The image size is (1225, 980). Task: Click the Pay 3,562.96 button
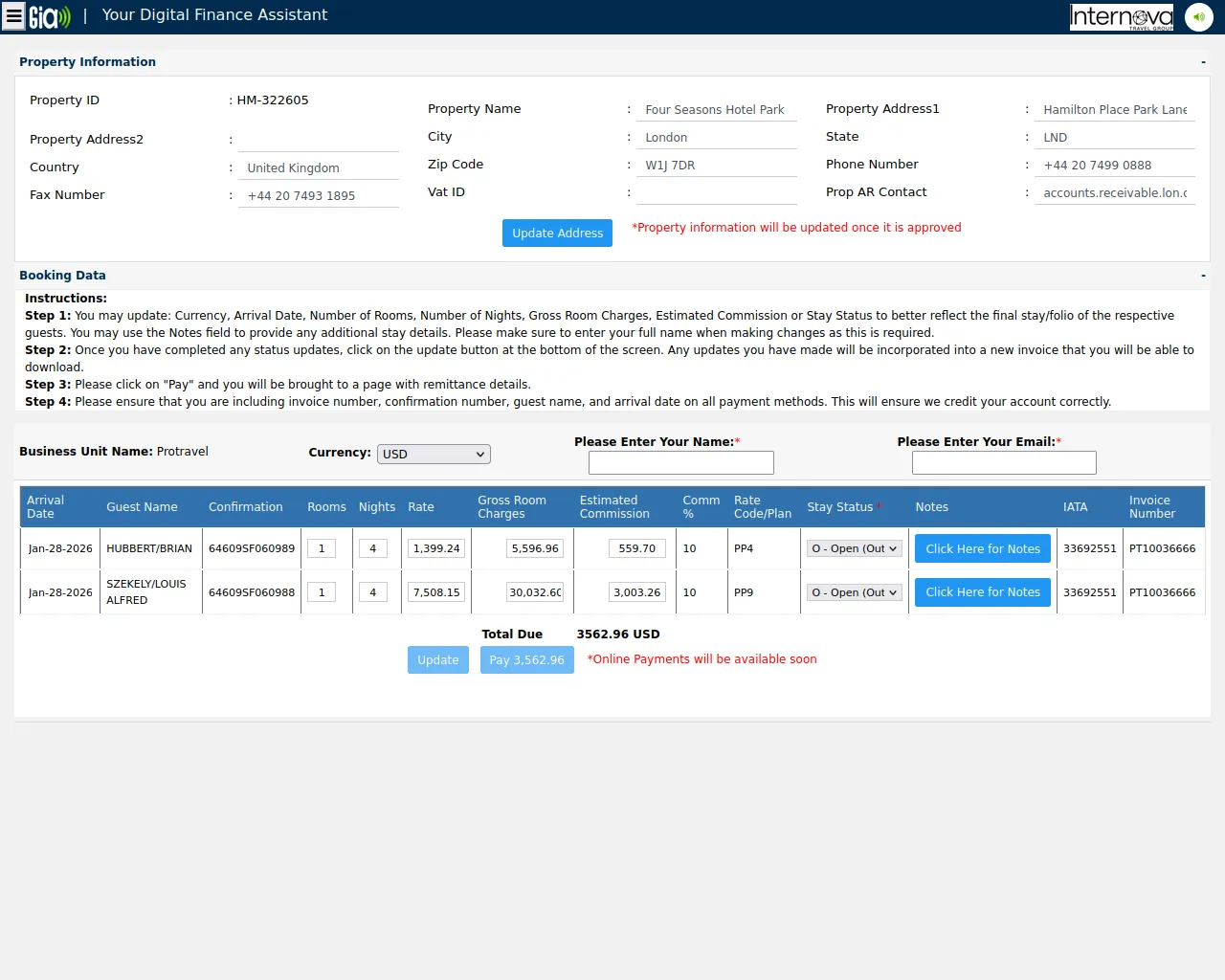pyautogui.click(x=526, y=660)
